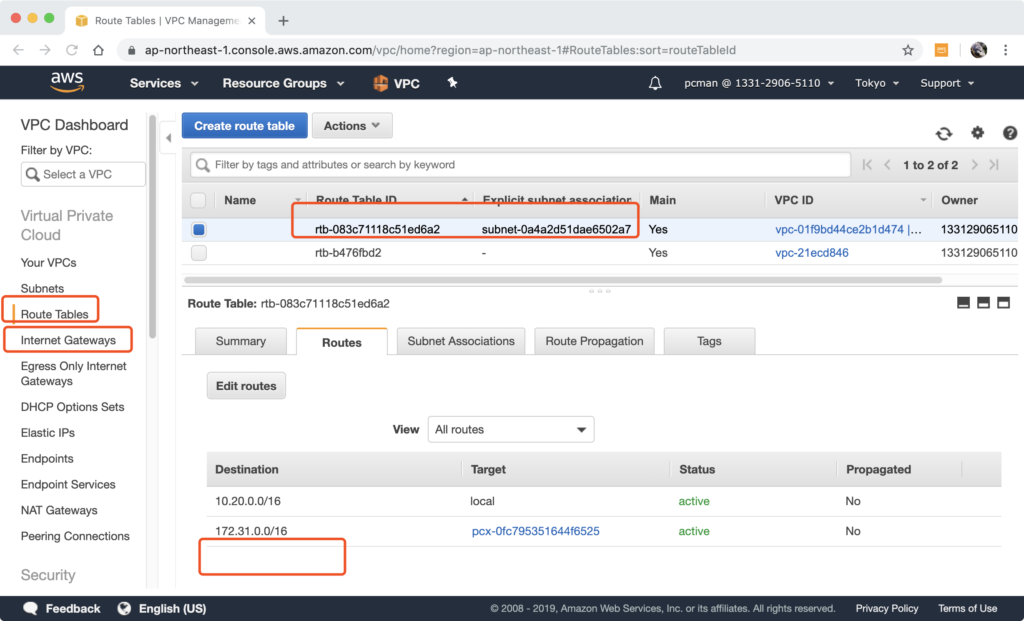Click the pin shortcut icon in AWS navbar
The image size is (1024, 621).
click(x=452, y=82)
